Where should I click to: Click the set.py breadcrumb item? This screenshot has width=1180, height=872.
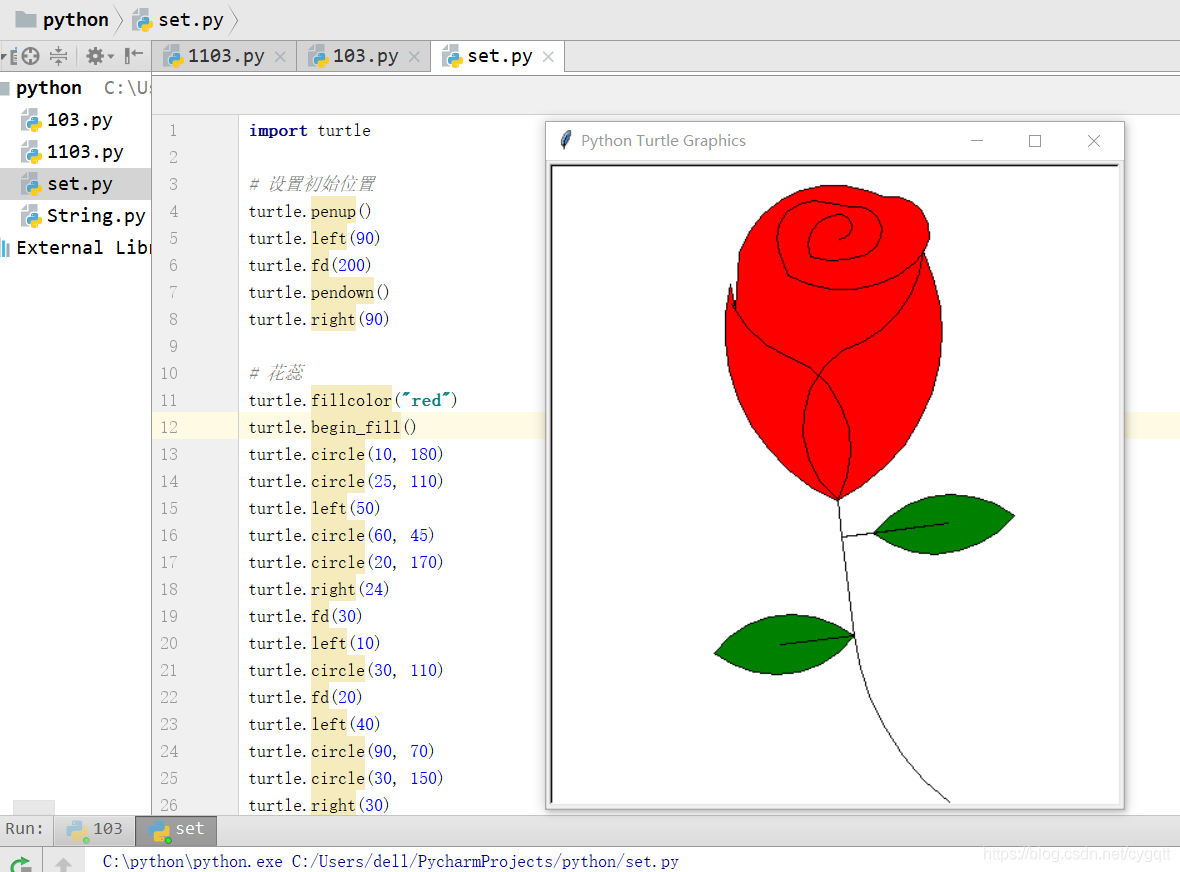(178, 20)
